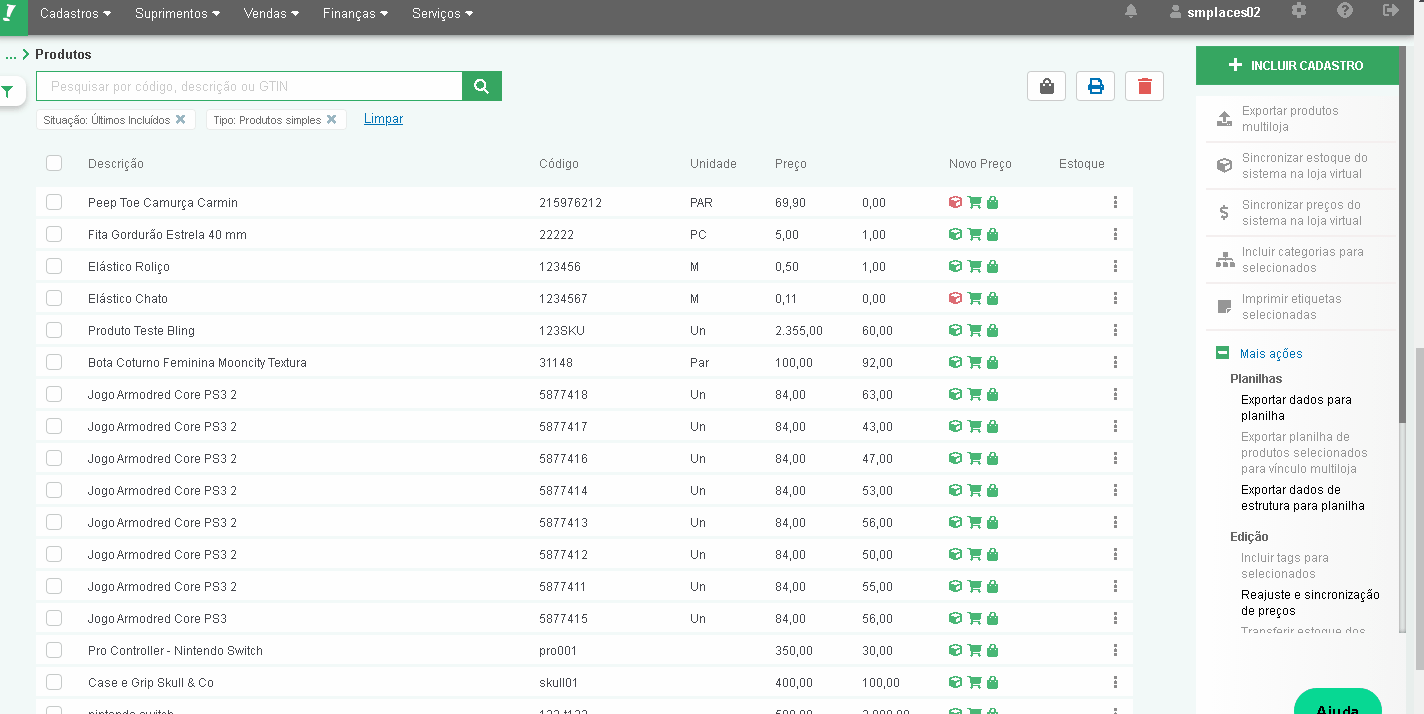Select Exportar dados de estrutura para planilha

1303,498
